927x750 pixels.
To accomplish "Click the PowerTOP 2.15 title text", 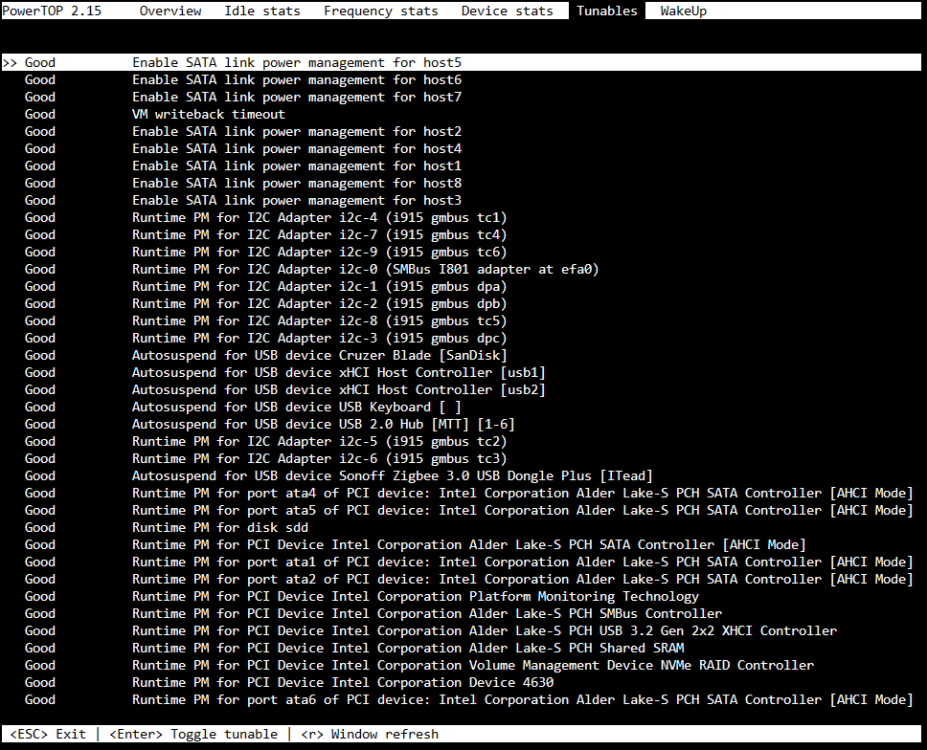I will coord(52,11).
